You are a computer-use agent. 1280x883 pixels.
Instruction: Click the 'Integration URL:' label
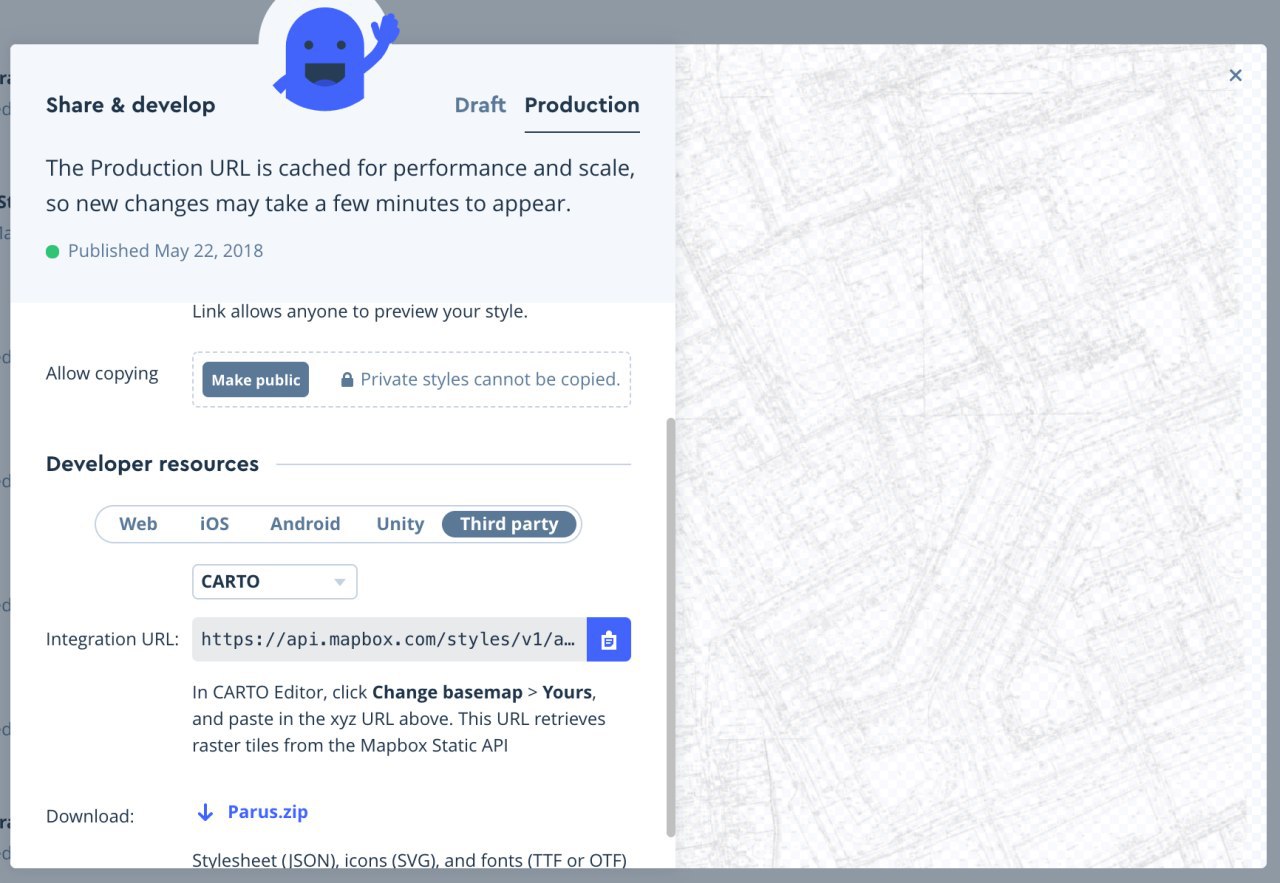point(112,639)
